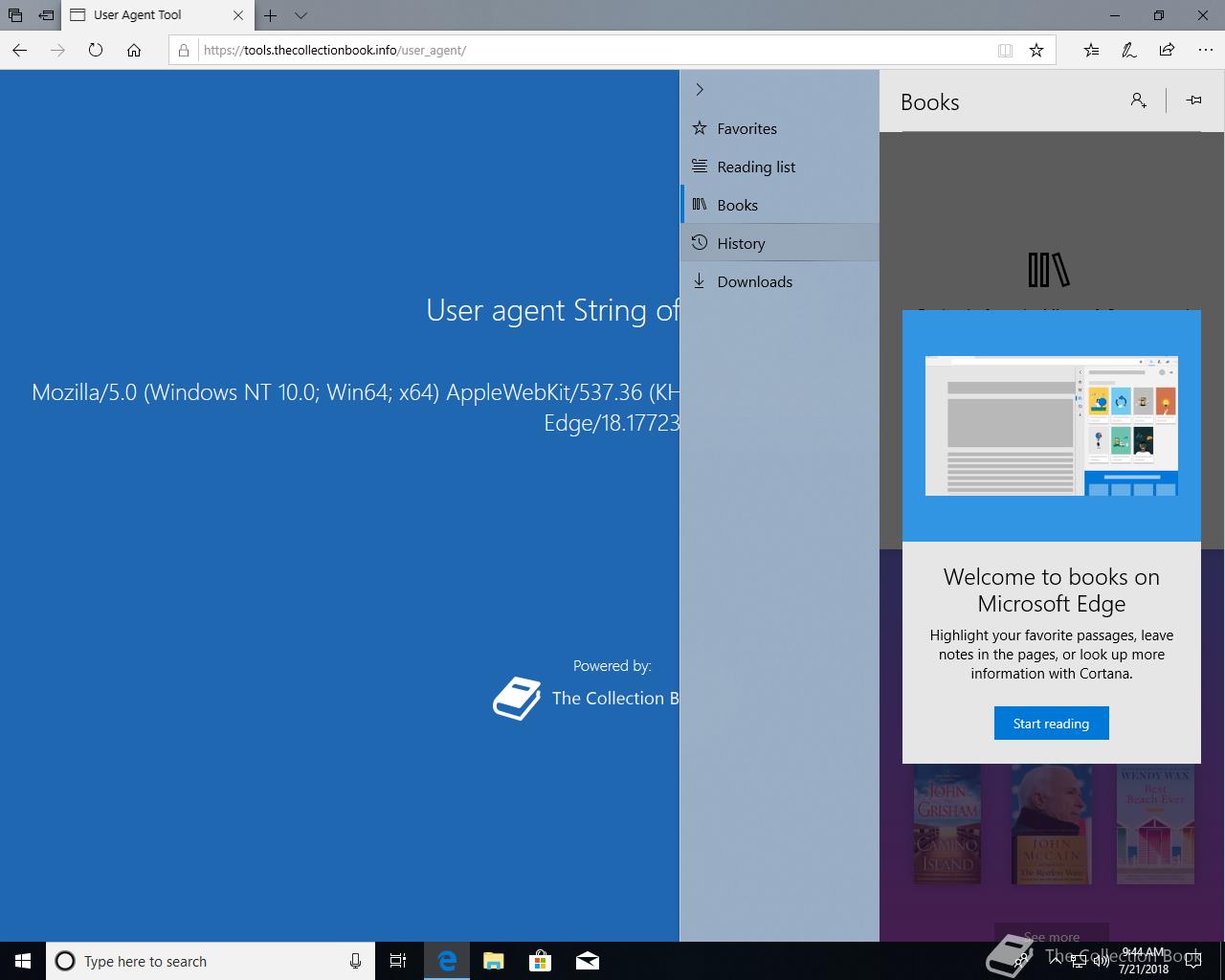Image resolution: width=1225 pixels, height=980 pixels.
Task: Click the taskbar clock showing 9:44 AM
Action: click(x=1144, y=961)
